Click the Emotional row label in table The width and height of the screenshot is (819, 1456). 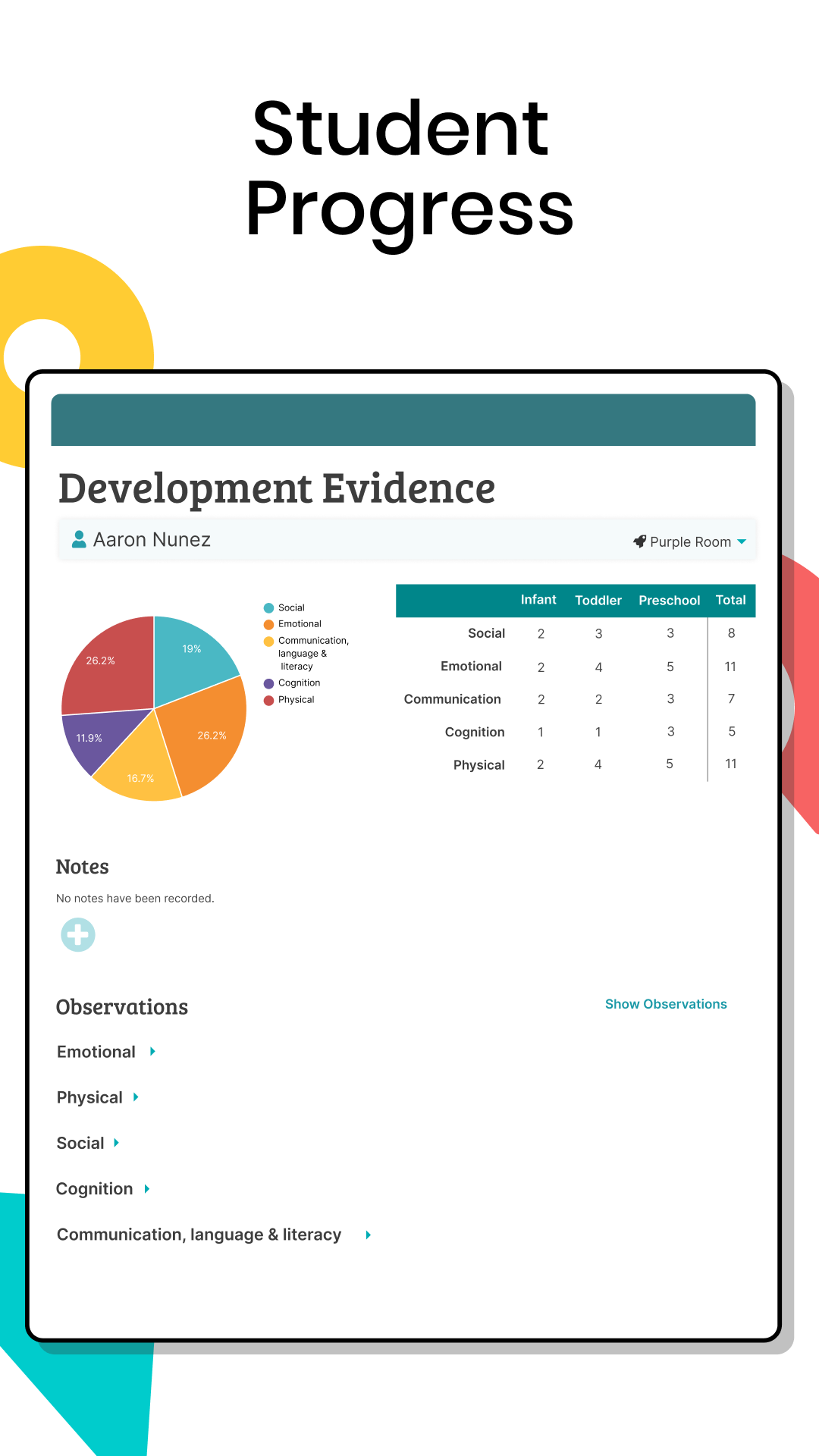(471, 666)
